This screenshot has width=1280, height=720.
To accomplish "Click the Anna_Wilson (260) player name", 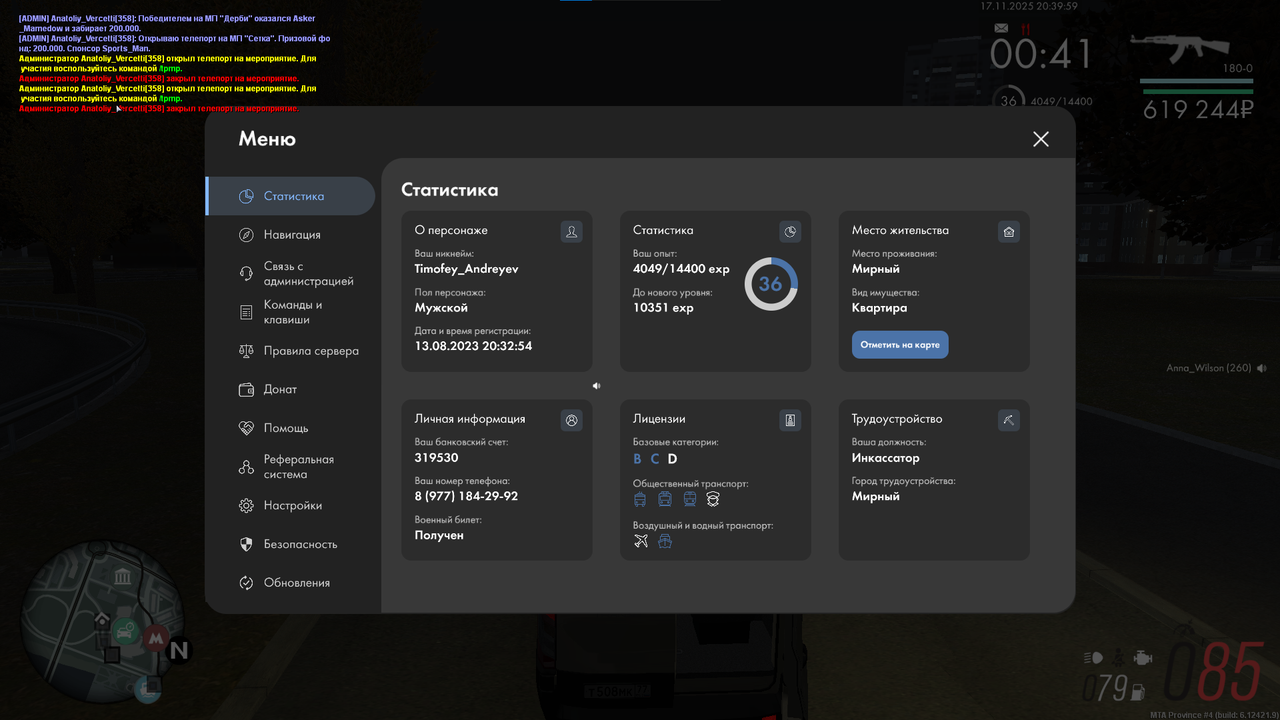I will pyautogui.click(x=1209, y=368).
